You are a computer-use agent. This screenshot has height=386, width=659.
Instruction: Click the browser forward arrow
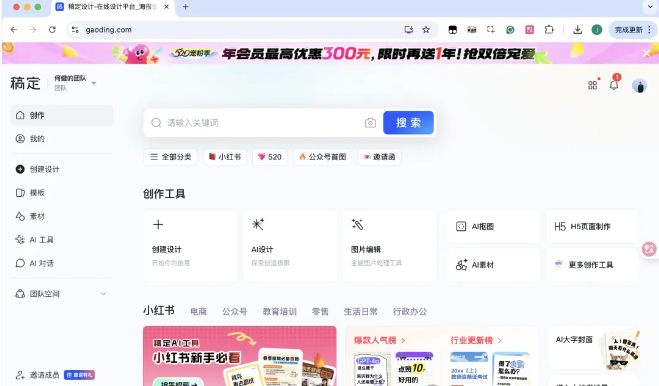click(33, 29)
